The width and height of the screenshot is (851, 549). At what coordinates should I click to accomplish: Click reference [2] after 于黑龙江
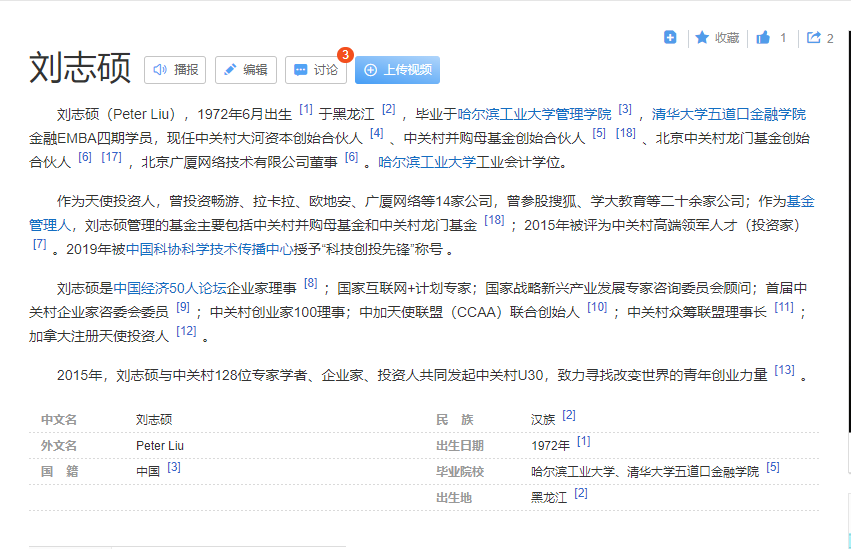[x=389, y=109]
